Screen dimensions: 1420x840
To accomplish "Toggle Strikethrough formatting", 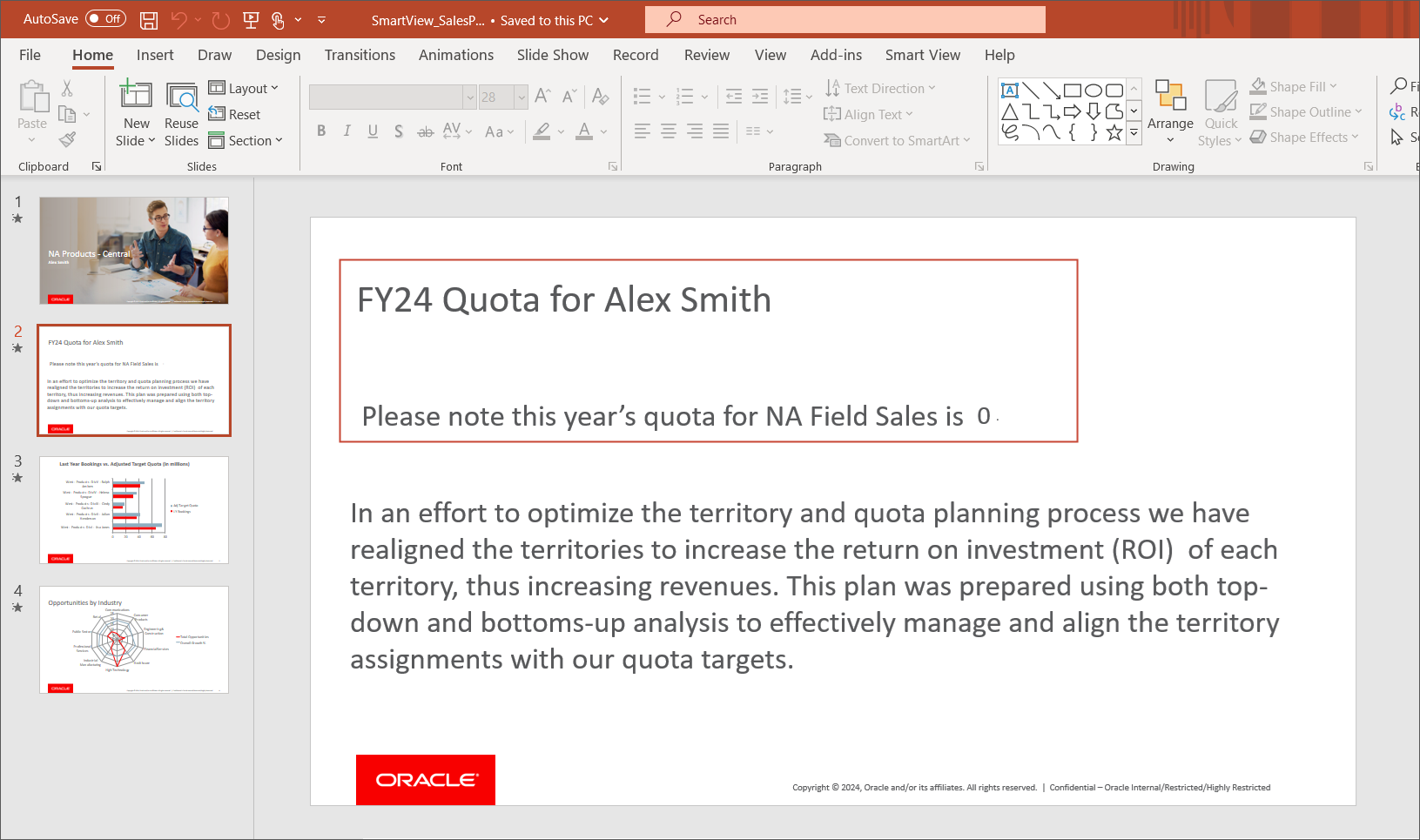I will pyautogui.click(x=425, y=131).
